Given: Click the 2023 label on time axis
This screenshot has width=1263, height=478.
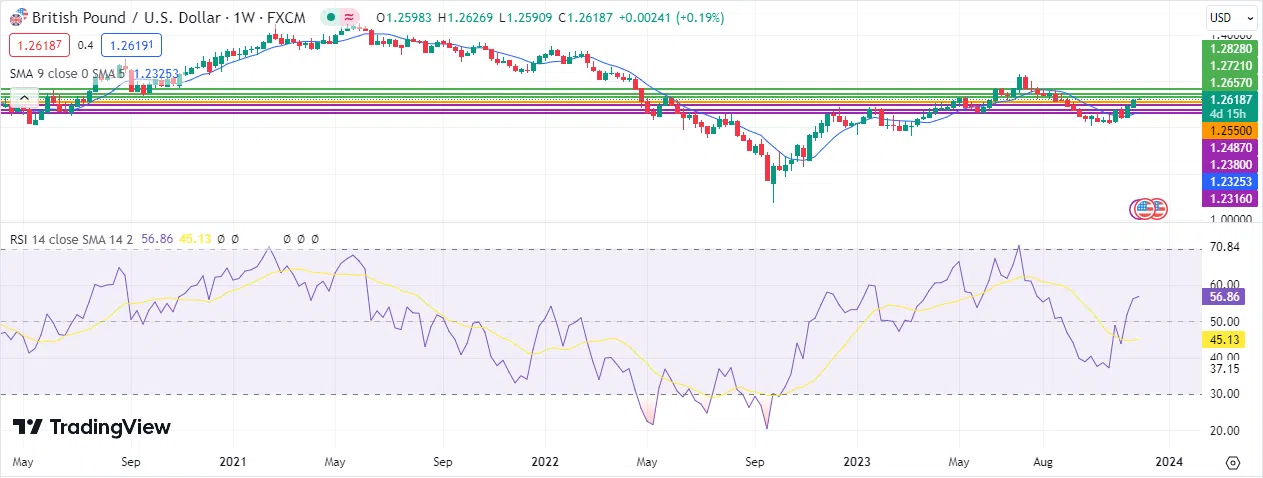Looking at the screenshot, I should (856, 463).
